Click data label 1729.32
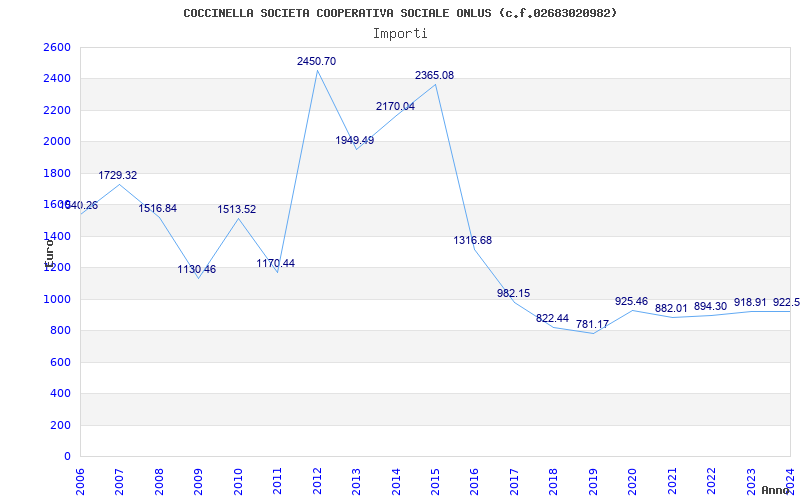The image size is (800, 500). [x=118, y=176]
